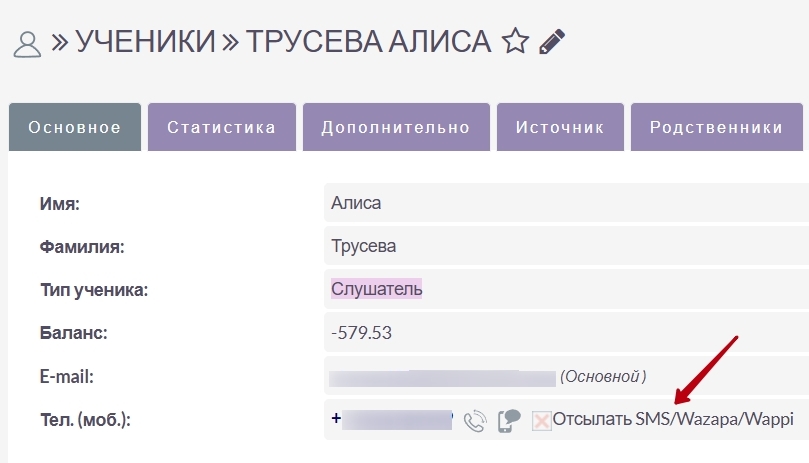This screenshot has height=463, width=809.
Task: Click the УЧЕНИКИ breadcrumb link
Action: pos(146,42)
